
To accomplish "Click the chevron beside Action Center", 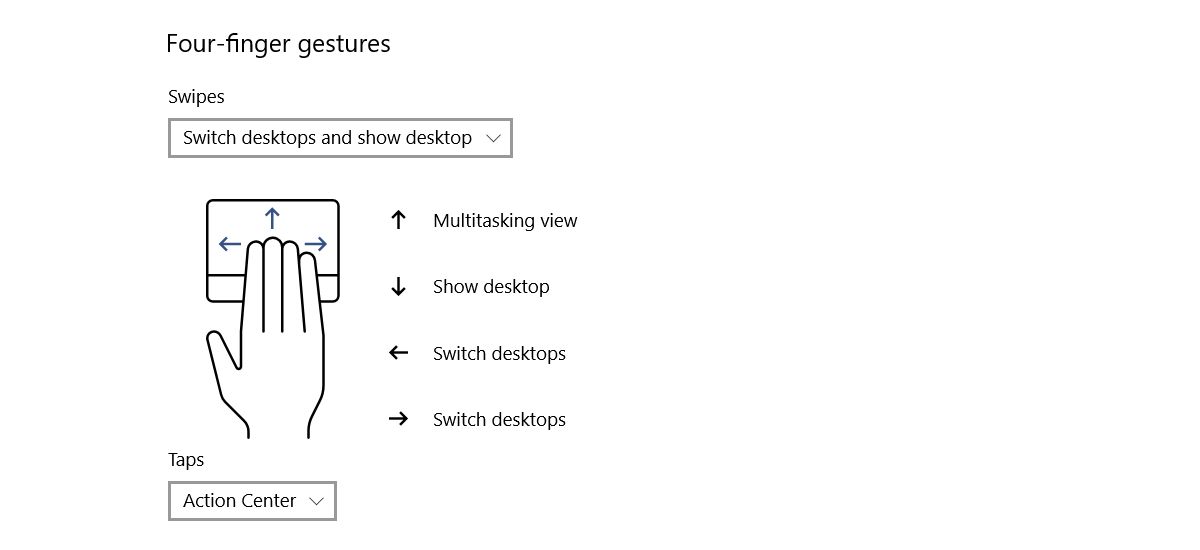I will pos(317,501).
